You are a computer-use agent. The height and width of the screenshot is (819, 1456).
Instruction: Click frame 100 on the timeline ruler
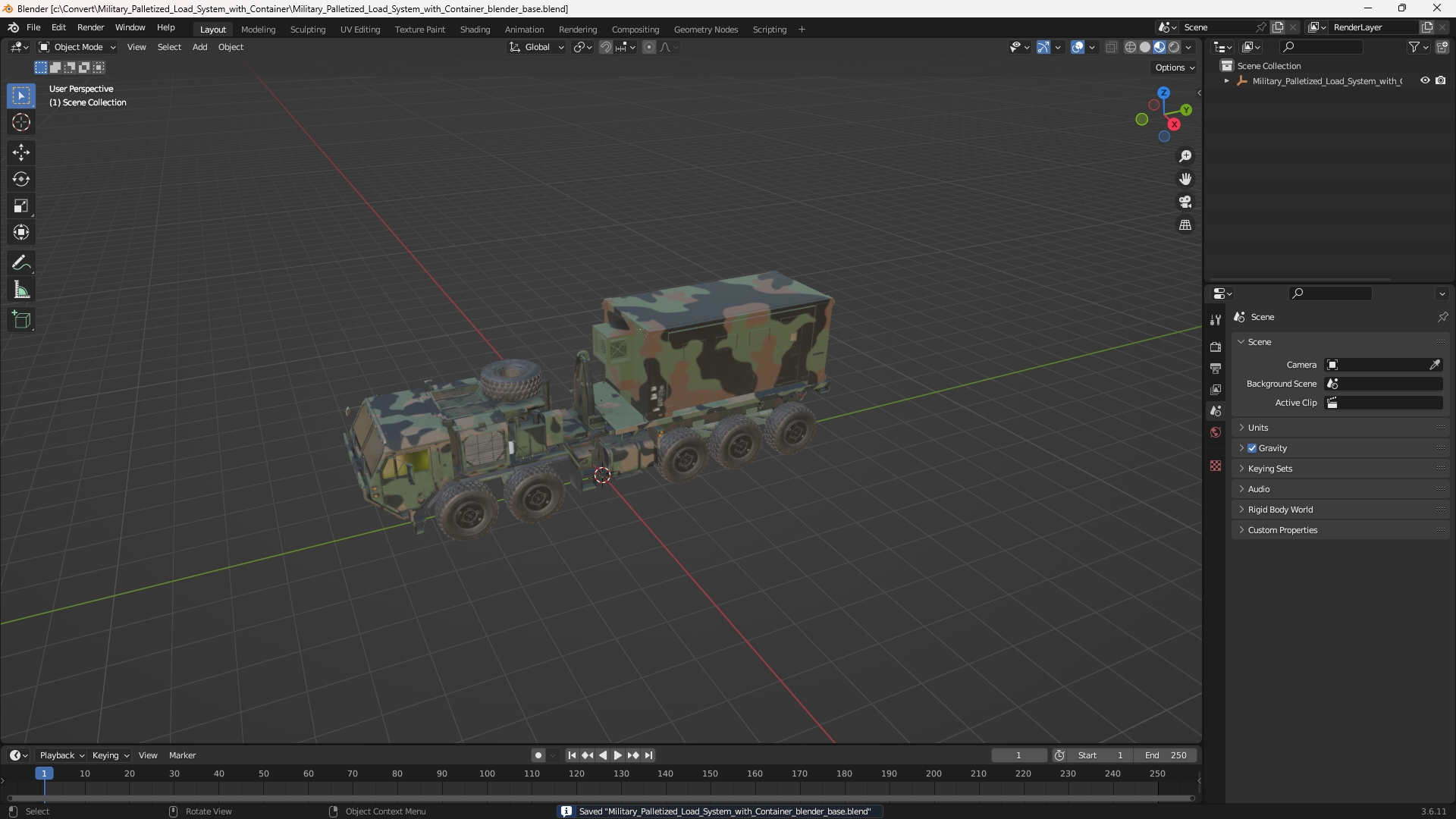pos(487,773)
